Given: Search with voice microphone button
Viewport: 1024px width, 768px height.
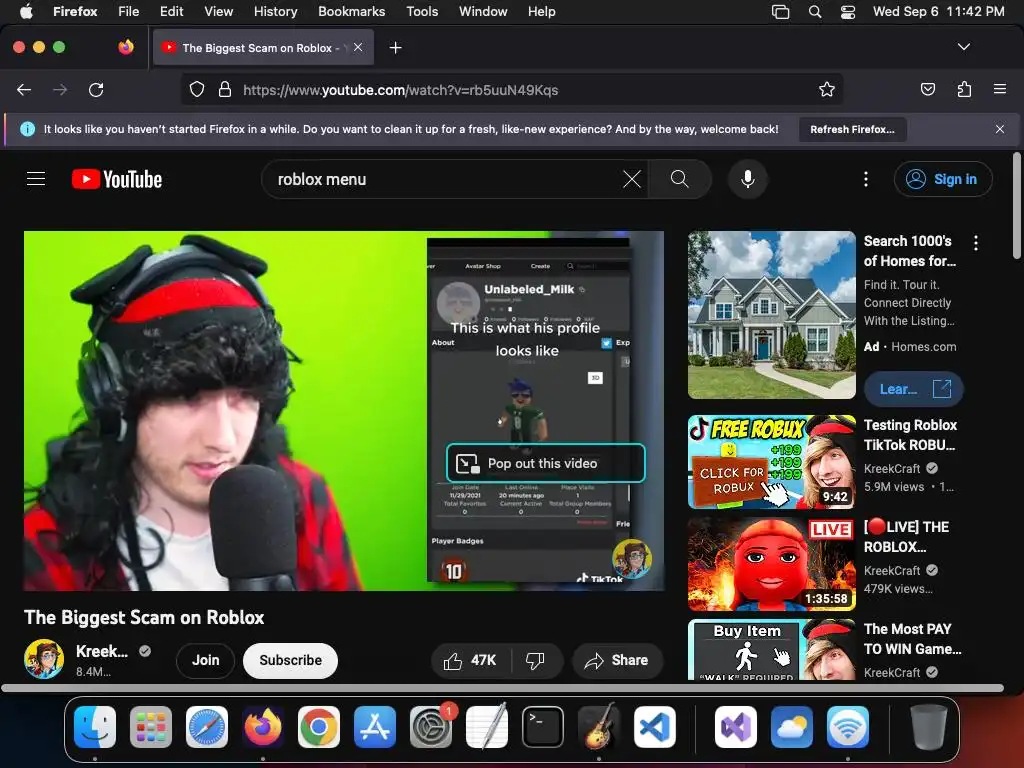Looking at the screenshot, I should pos(748,179).
